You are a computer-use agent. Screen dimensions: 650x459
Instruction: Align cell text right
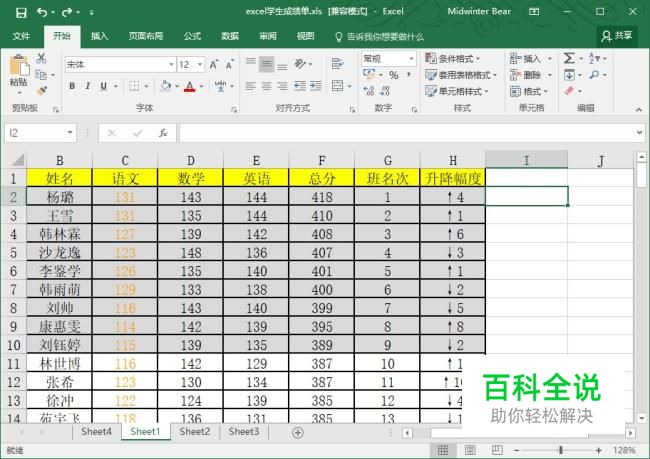(x=282, y=86)
